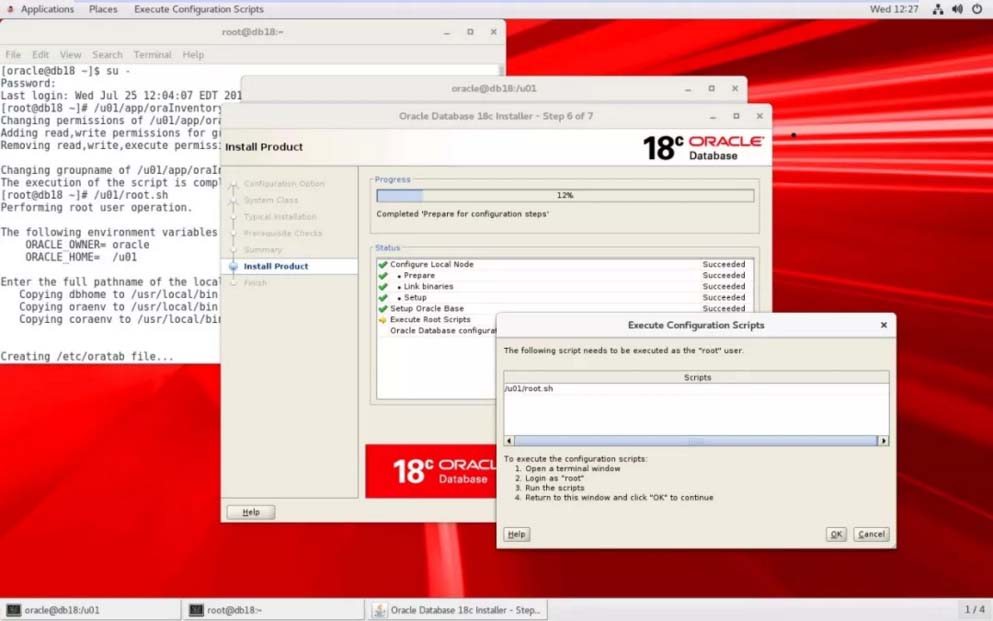The height and width of the screenshot is (621, 993).
Task: Click the installer's Help button
Action: point(250,512)
